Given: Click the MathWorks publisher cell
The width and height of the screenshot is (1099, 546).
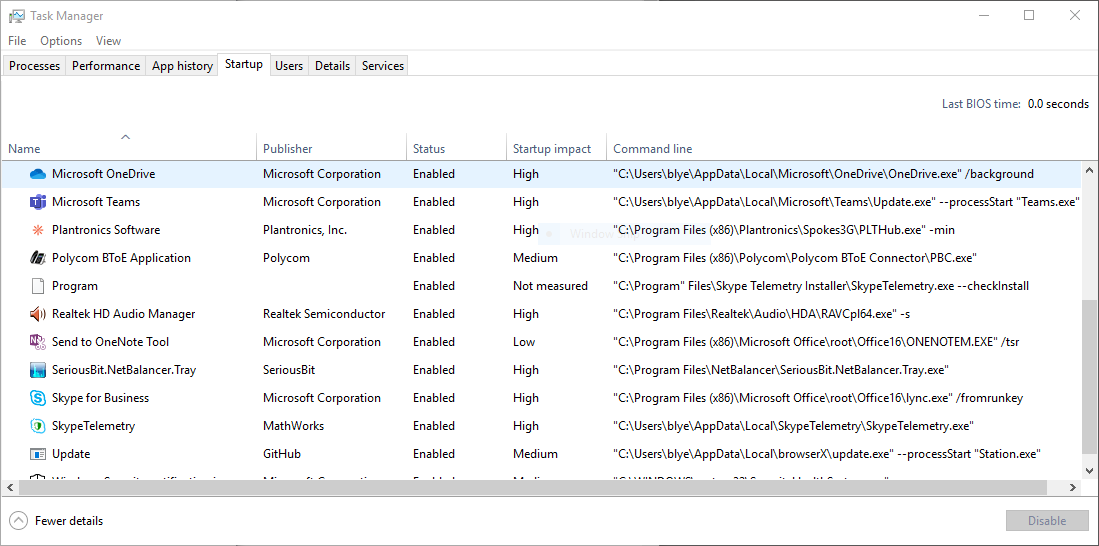Looking at the screenshot, I should [x=294, y=426].
